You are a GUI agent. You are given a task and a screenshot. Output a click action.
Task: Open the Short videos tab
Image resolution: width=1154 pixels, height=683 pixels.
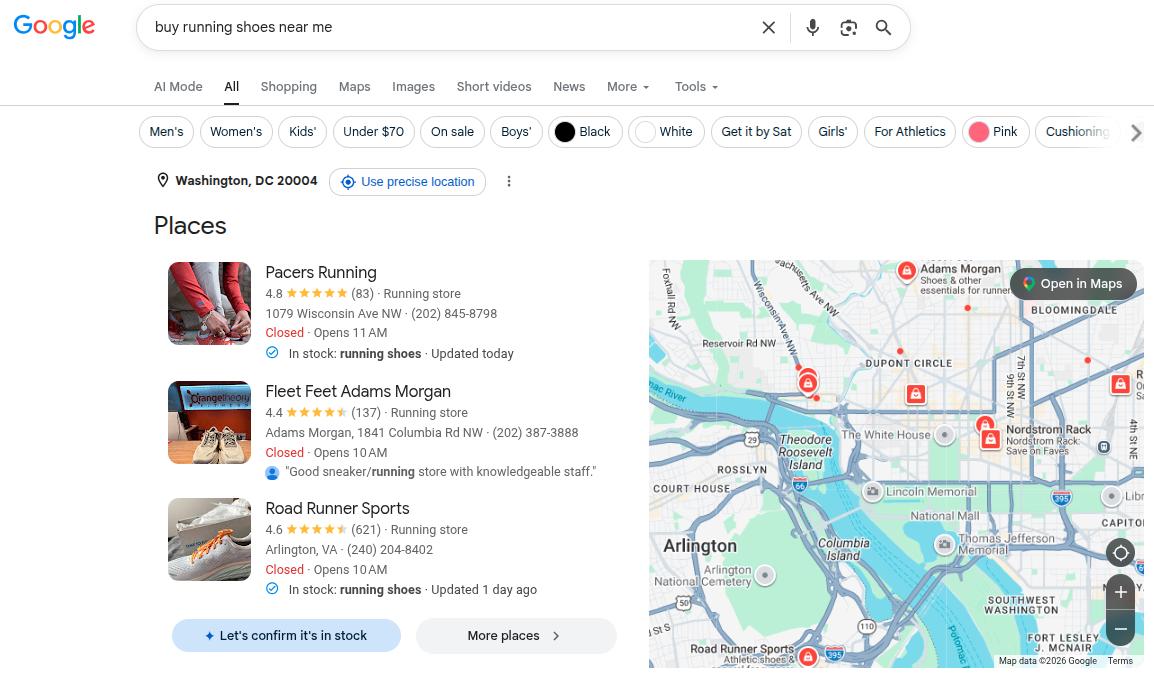[x=494, y=86]
